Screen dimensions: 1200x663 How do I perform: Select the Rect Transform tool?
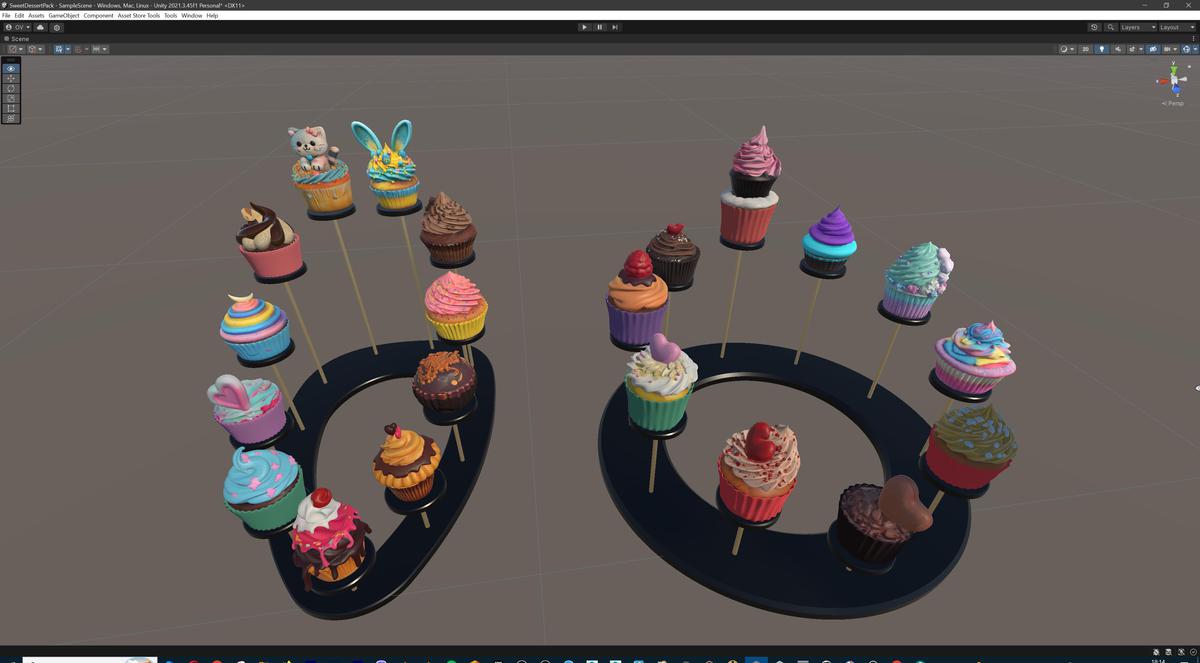[x=11, y=108]
